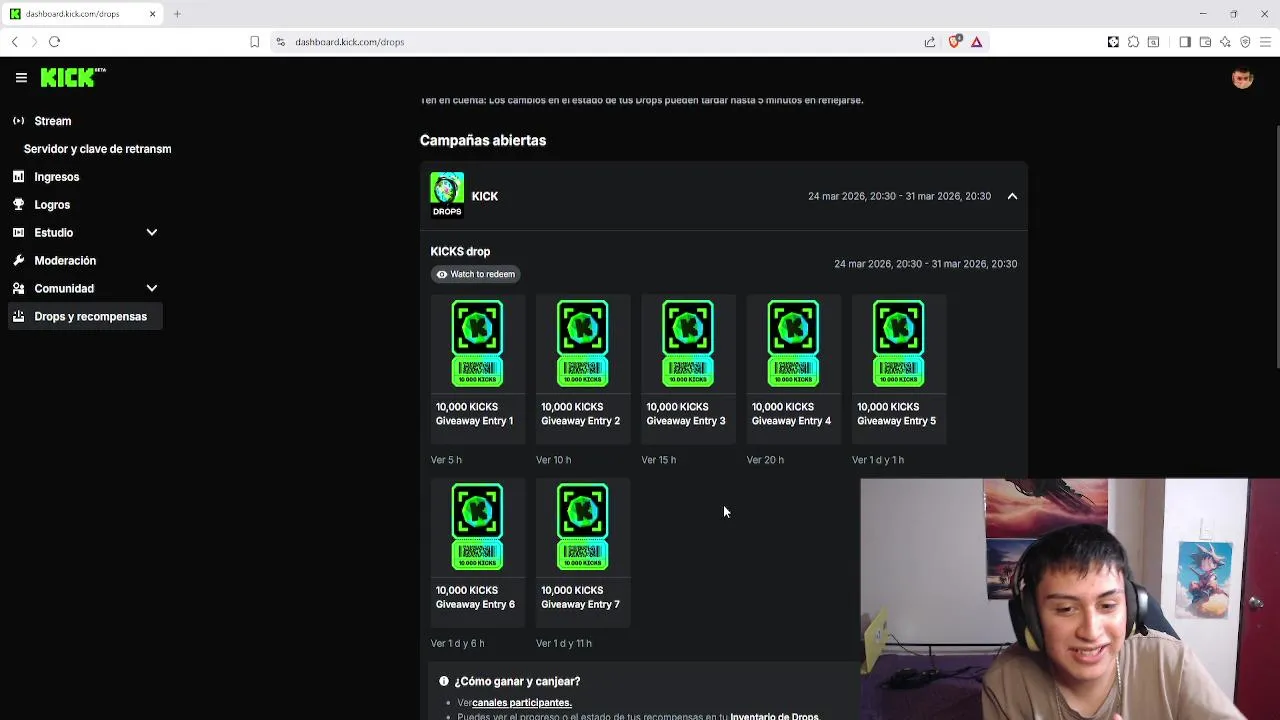Click the Moderación wrench icon
The image size is (1280, 720).
coord(18,261)
